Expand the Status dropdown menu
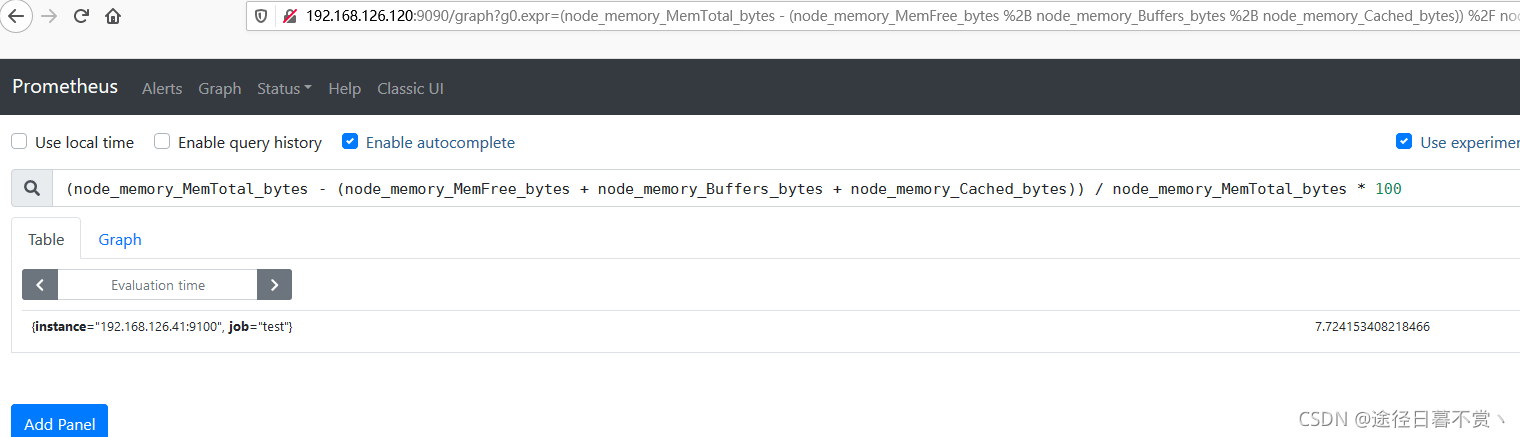1520x437 pixels. point(284,88)
